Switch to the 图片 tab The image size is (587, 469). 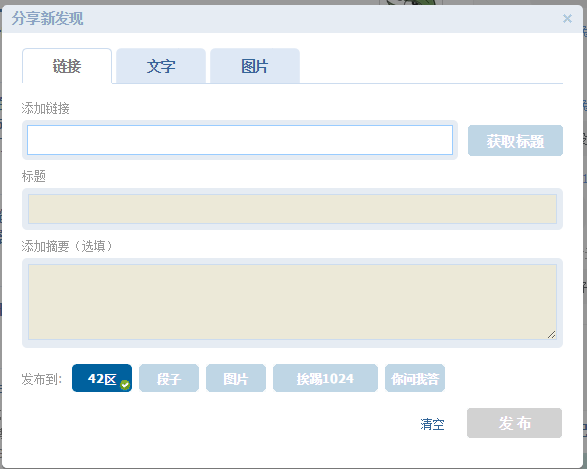pos(255,66)
